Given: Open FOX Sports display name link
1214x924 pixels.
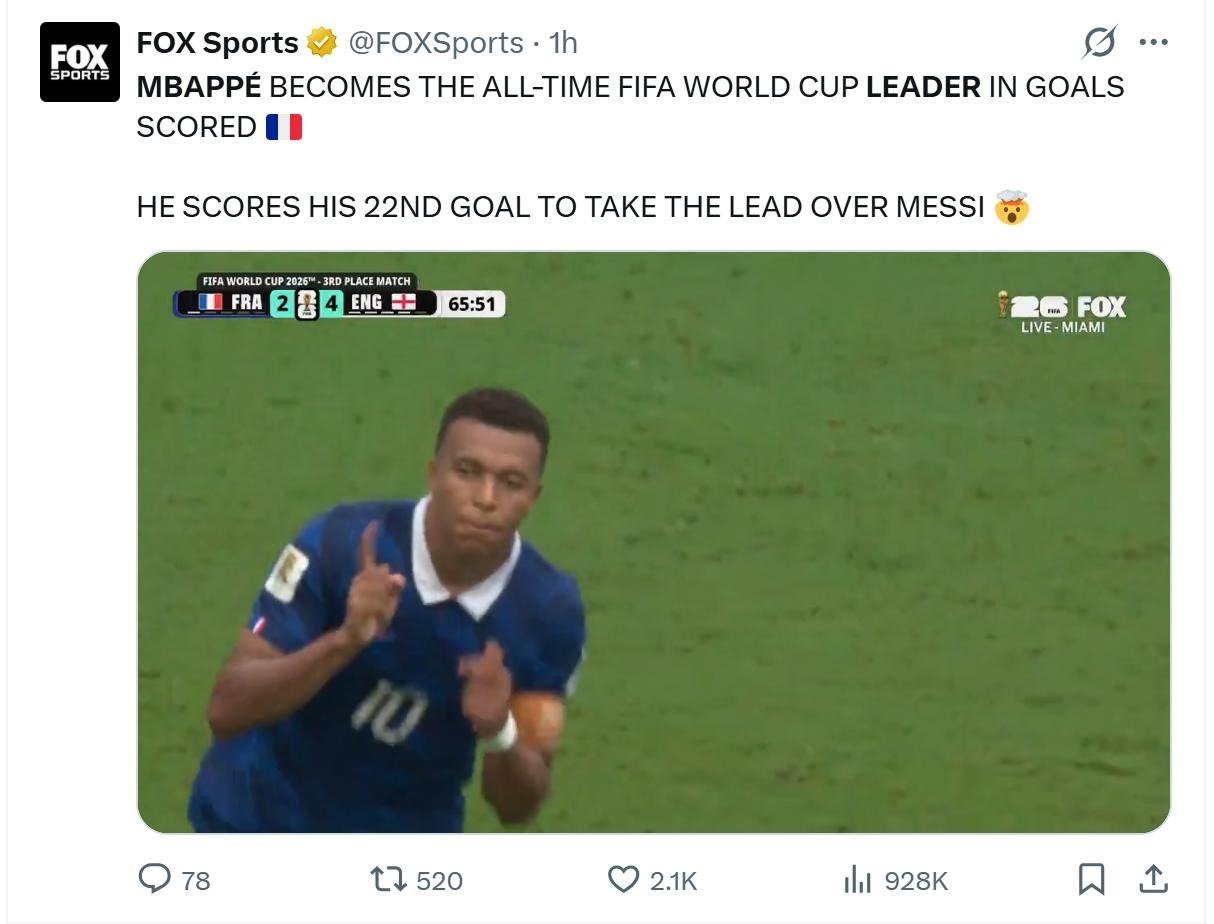Looking at the screenshot, I should coord(217,43).
